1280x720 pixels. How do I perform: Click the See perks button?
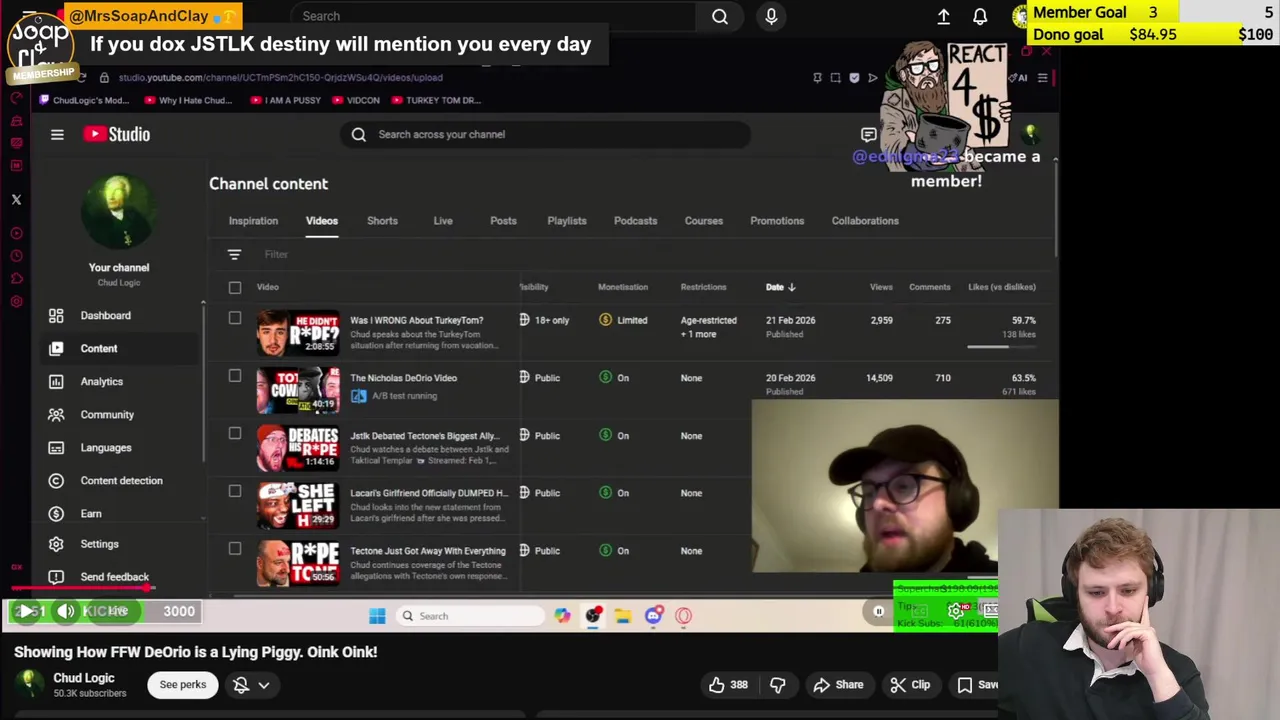coord(183,685)
